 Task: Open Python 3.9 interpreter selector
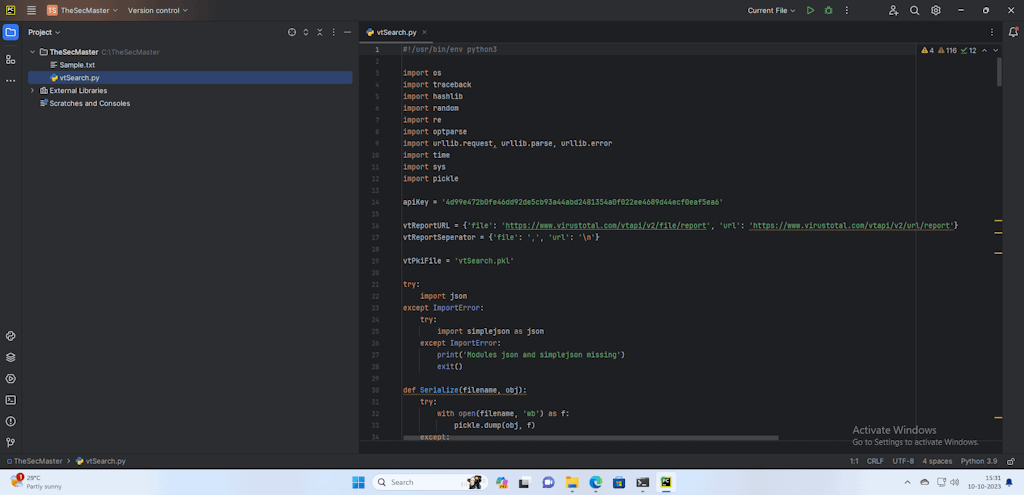pos(978,461)
